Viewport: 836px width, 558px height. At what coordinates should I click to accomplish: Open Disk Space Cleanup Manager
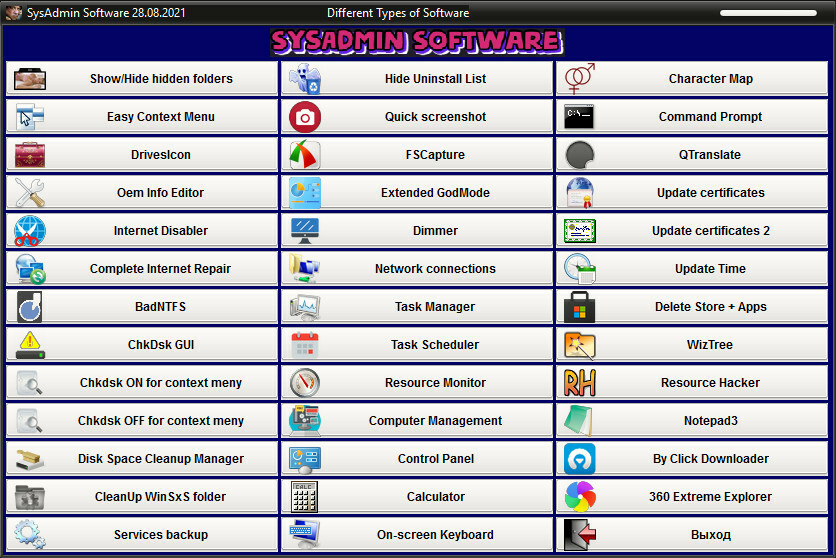click(142, 459)
